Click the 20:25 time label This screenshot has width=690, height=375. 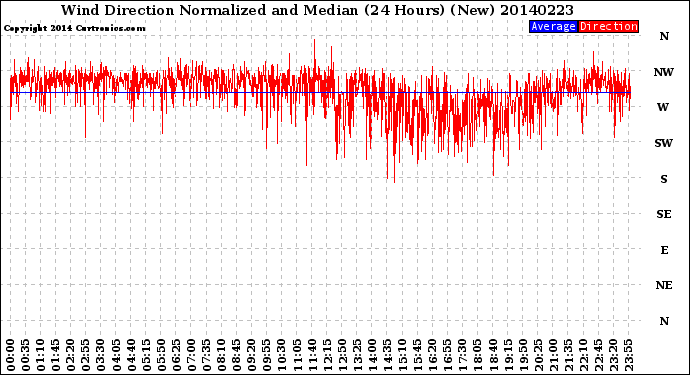(x=538, y=355)
